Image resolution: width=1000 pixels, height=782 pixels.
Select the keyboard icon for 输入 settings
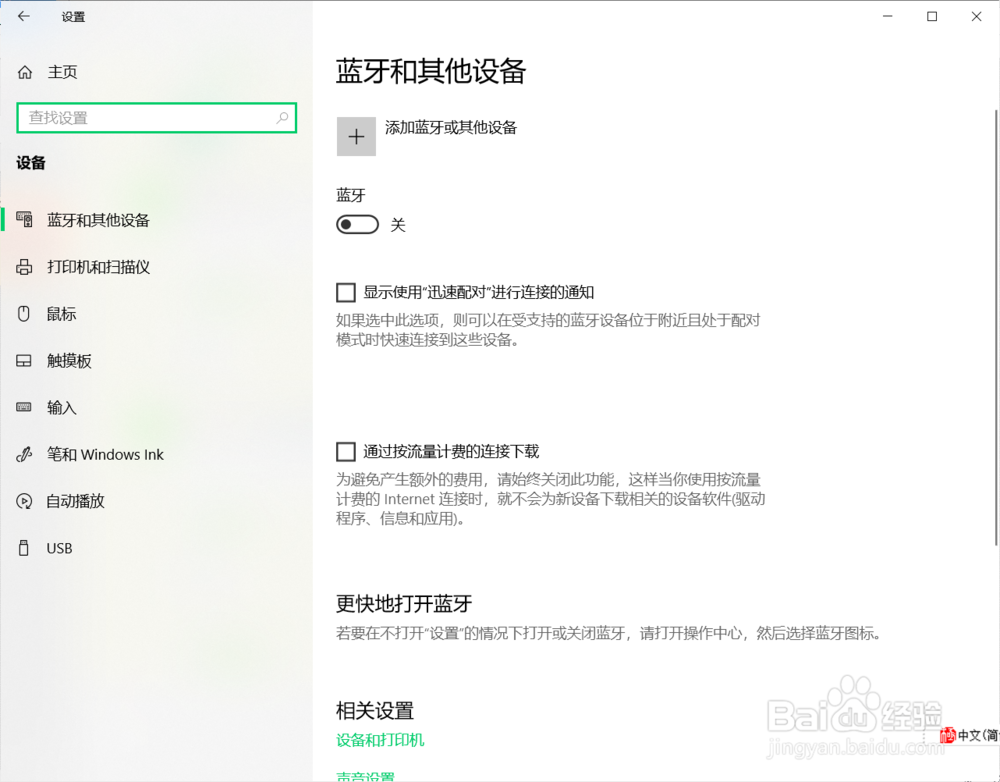click(x=24, y=407)
